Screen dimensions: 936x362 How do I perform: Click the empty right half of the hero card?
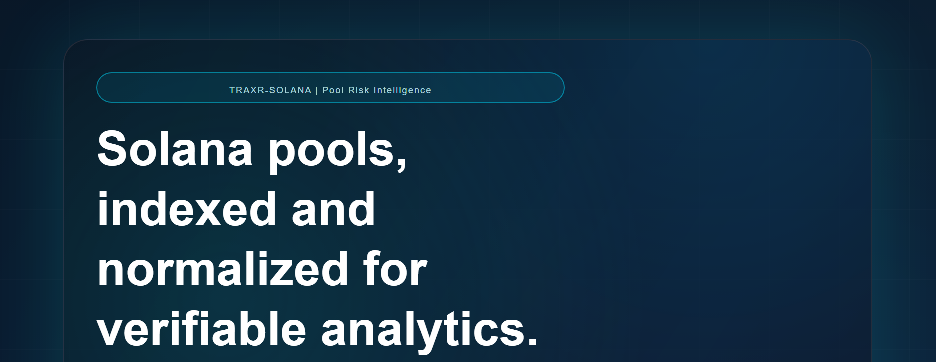[716, 209]
